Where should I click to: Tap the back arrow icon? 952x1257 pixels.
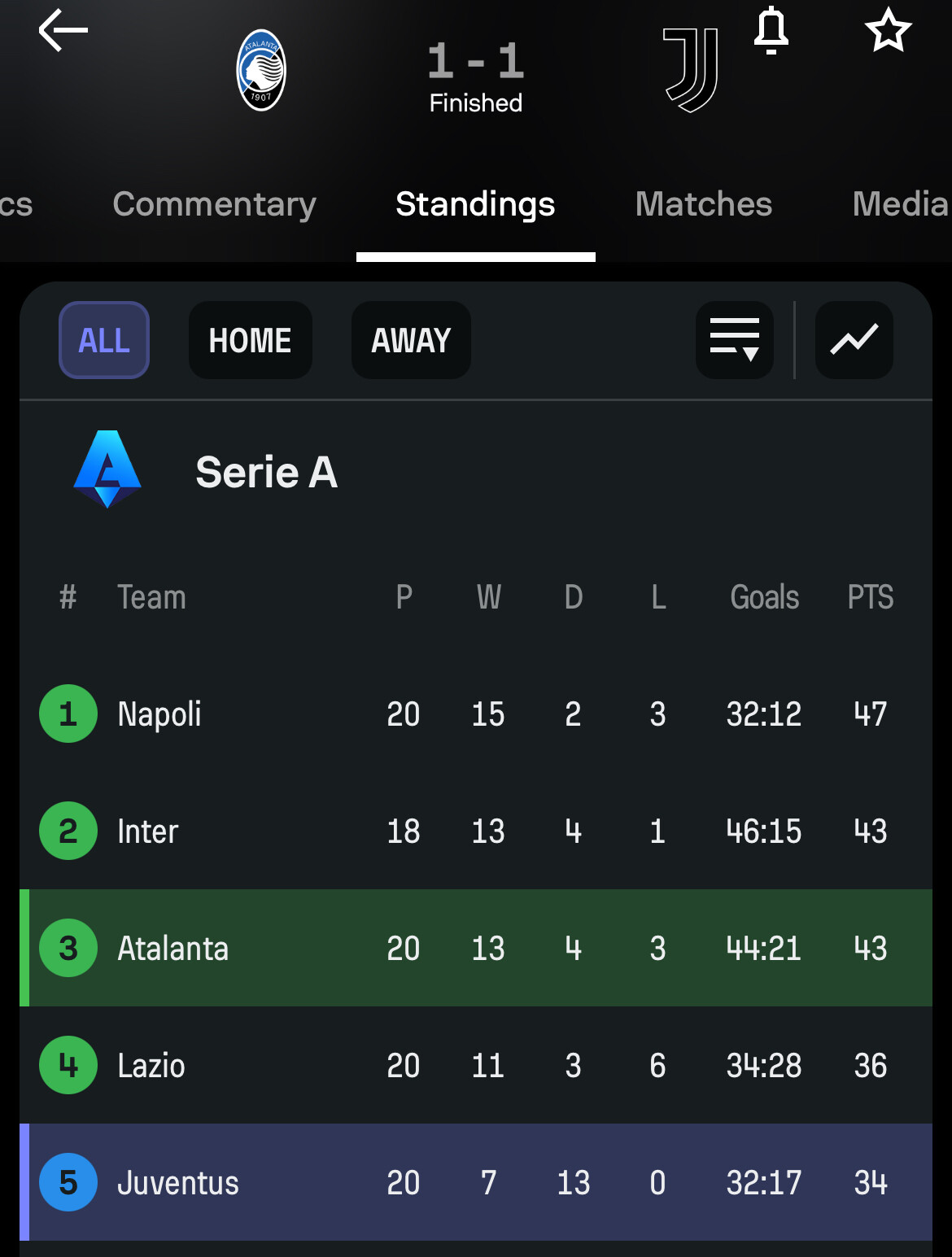coord(63,31)
